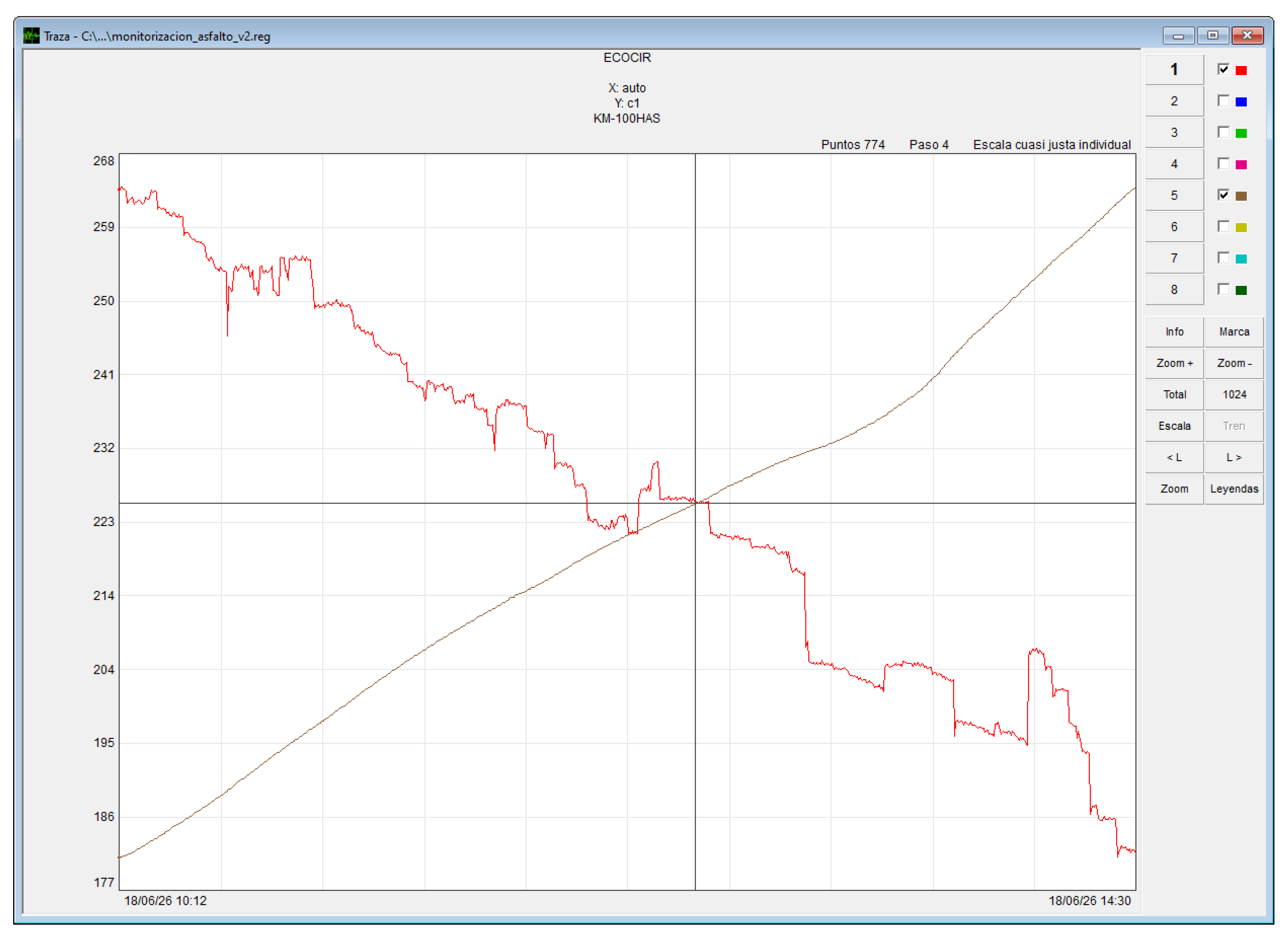Open the Info button
The width and height of the screenshot is (1288, 937).
(x=1174, y=332)
